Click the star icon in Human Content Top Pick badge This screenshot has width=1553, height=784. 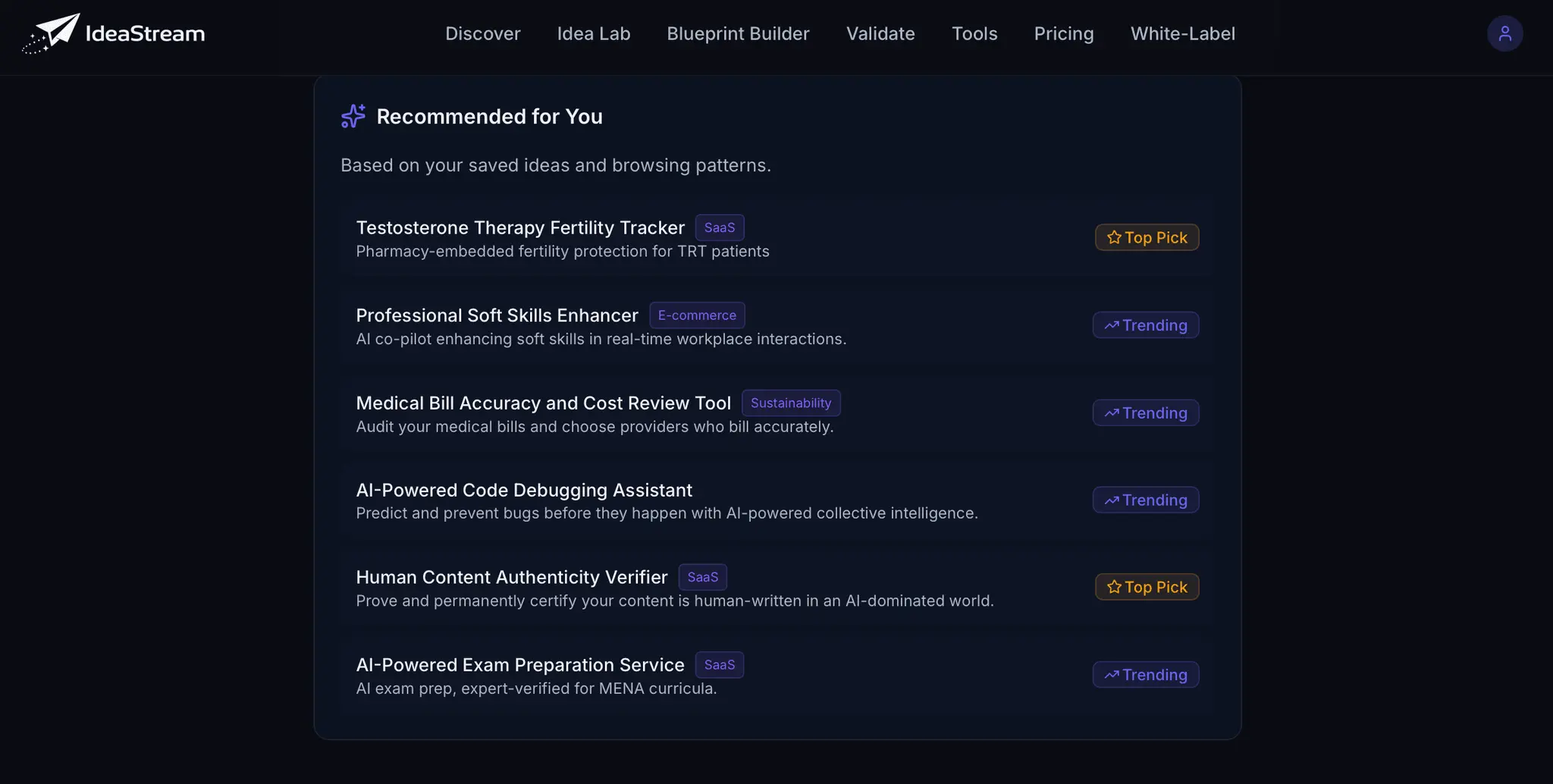click(x=1114, y=587)
